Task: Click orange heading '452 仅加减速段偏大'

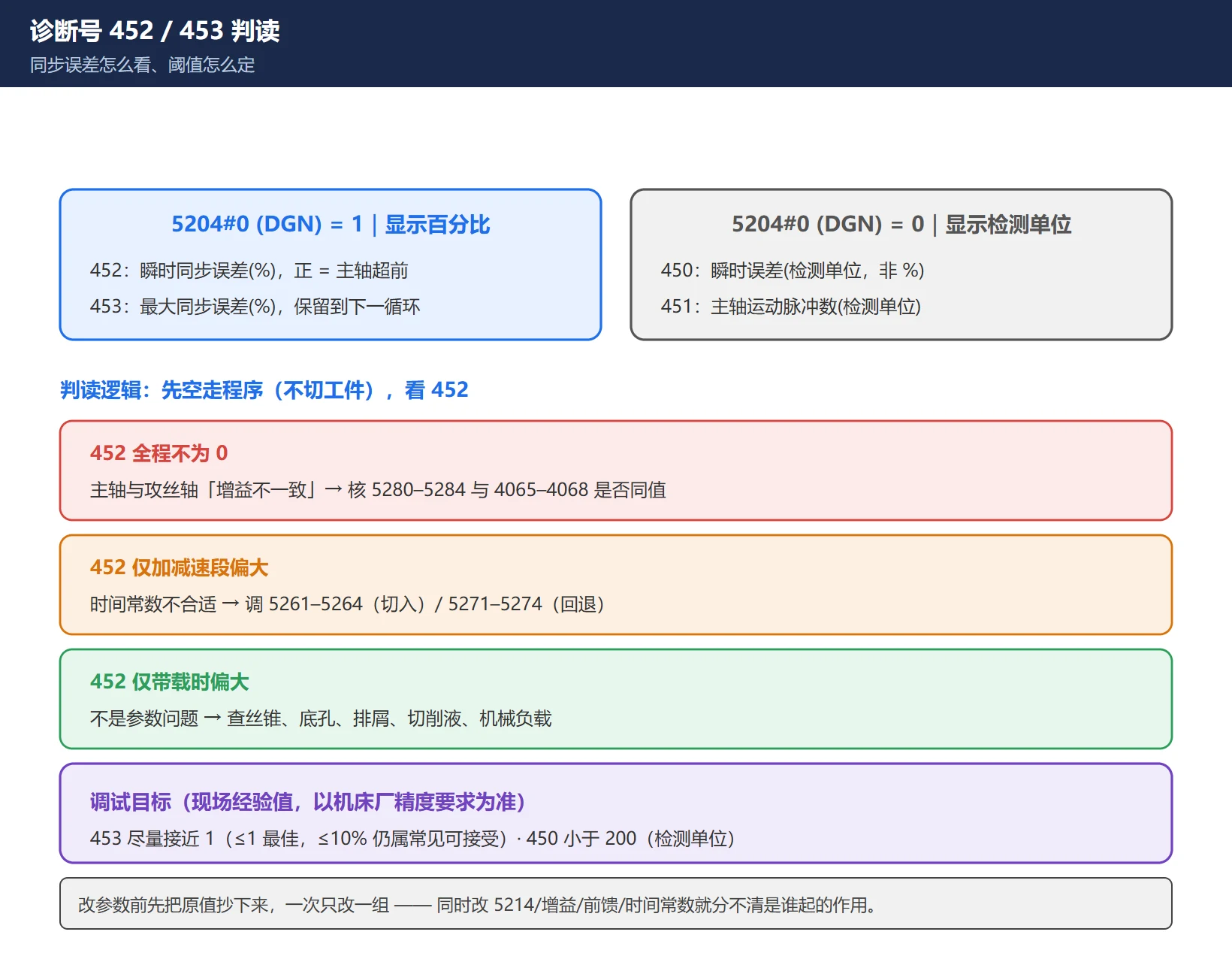Action: [180, 567]
